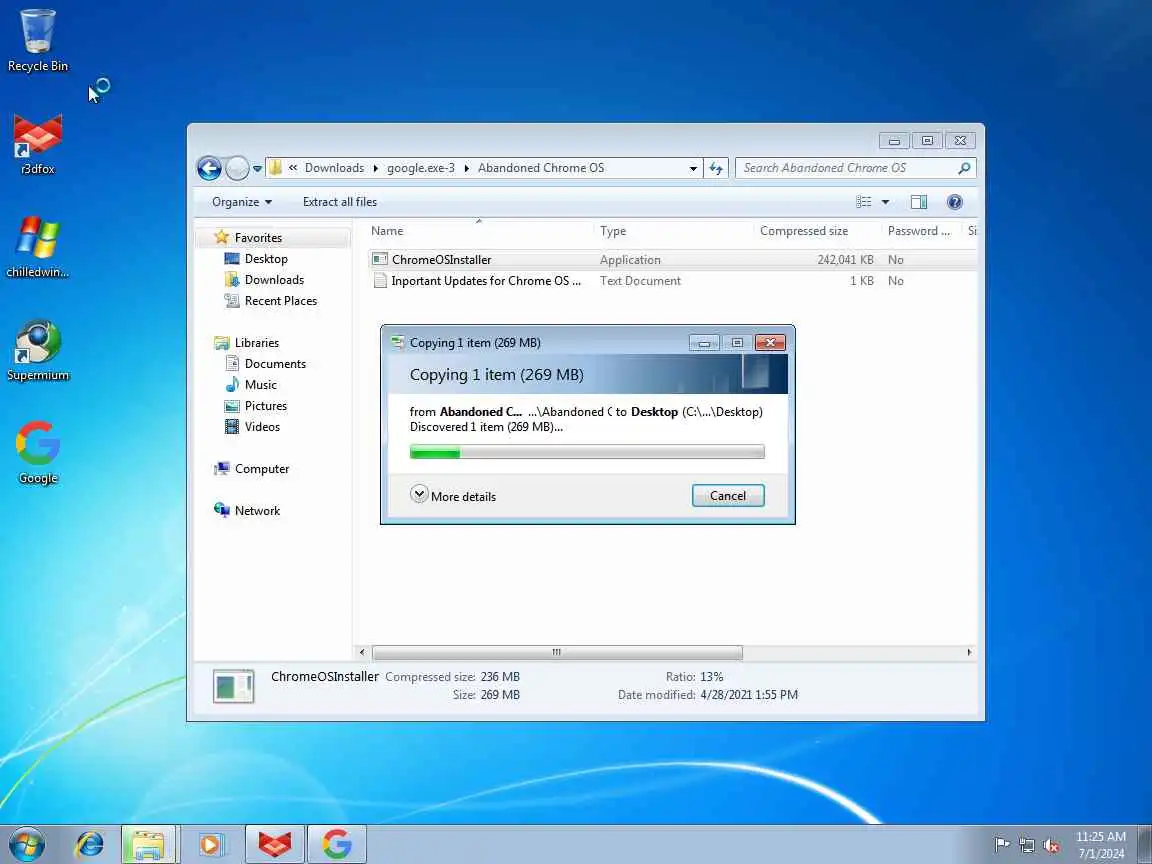Launch Internet Explorer from taskbar
Image resolution: width=1152 pixels, height=864 pixels.
89,844
